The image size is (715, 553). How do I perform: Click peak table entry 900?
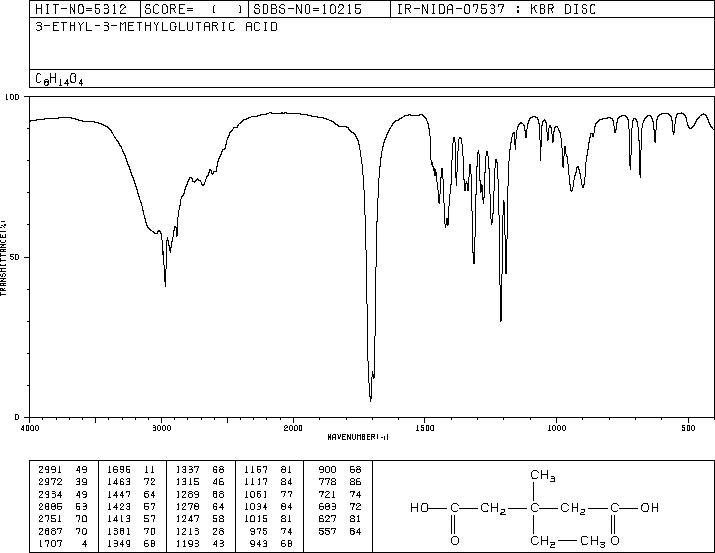327,470
